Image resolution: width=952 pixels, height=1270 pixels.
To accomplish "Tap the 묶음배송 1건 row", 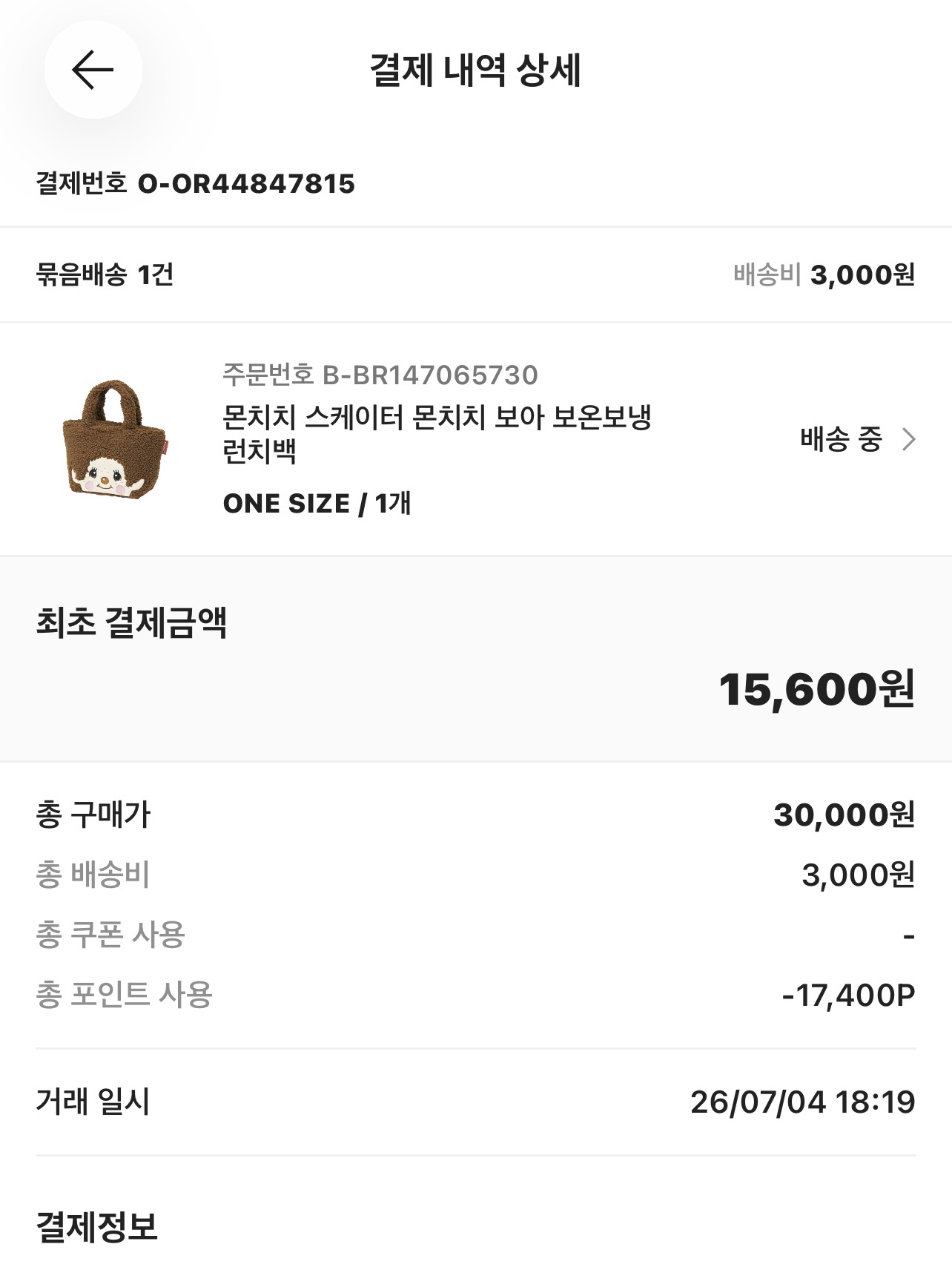I will (476, 274).
